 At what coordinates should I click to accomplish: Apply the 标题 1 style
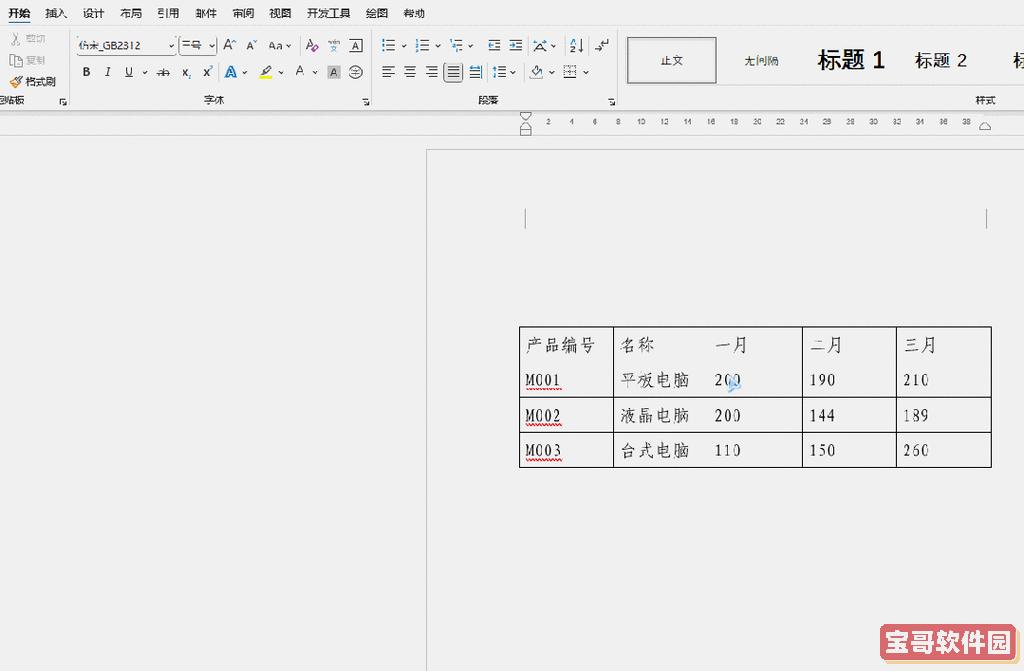click(851, 60)
